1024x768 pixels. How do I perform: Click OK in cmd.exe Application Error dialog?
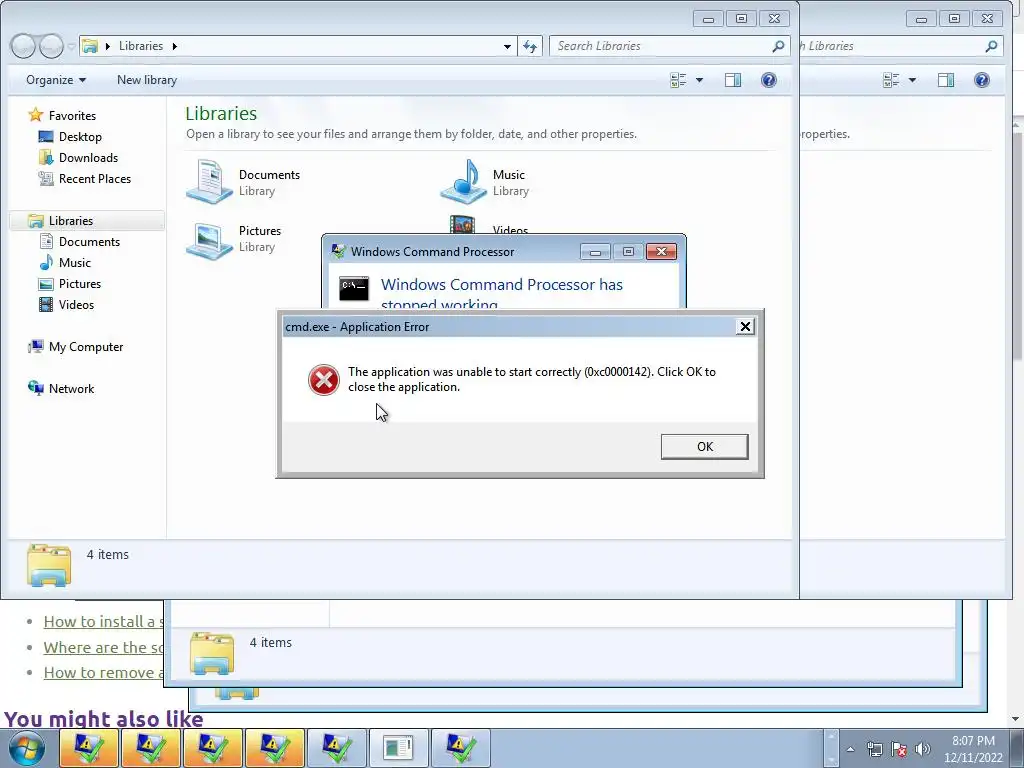[704, 447]
